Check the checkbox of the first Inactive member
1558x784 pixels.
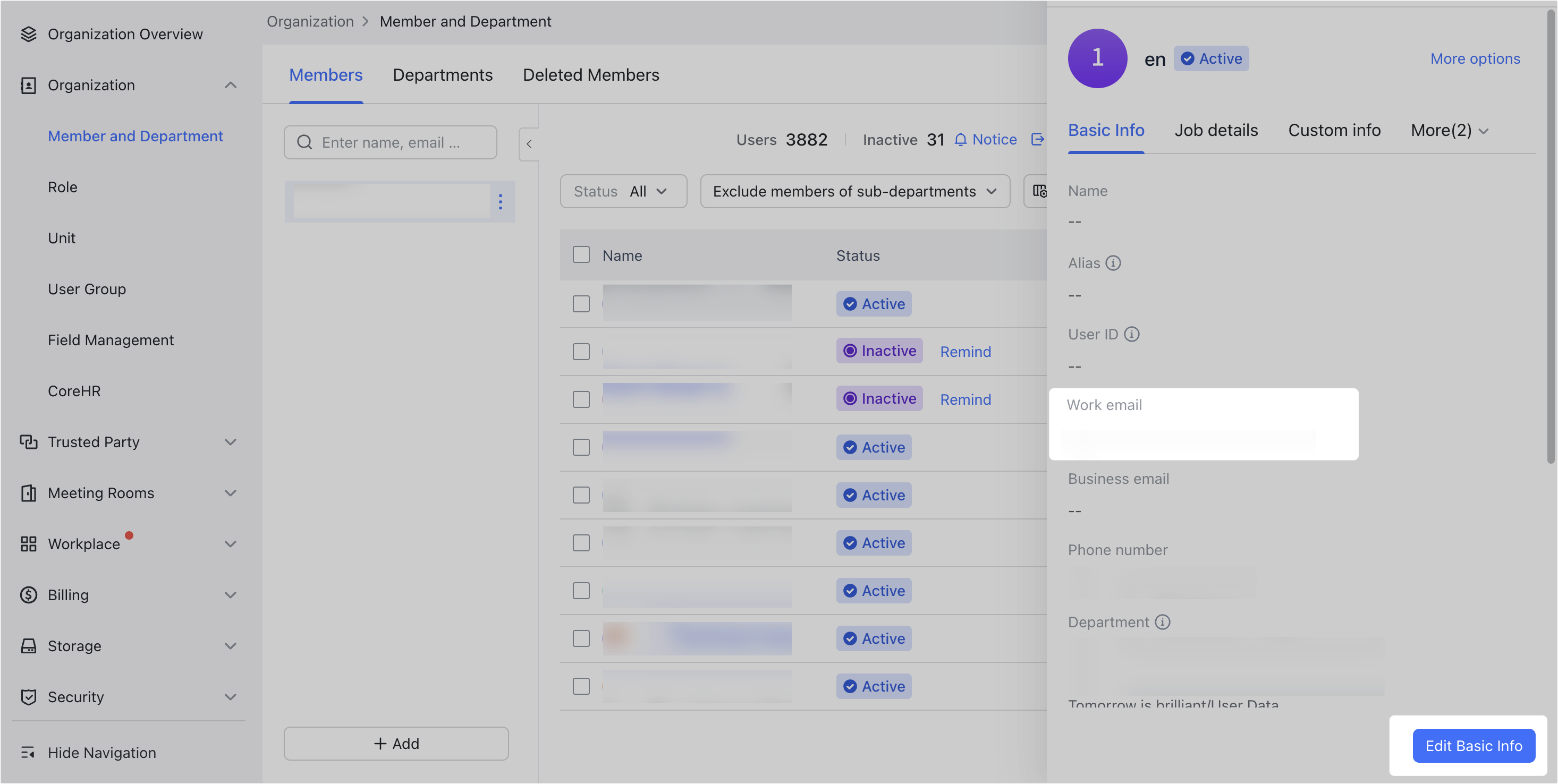(x=581, y=351)
